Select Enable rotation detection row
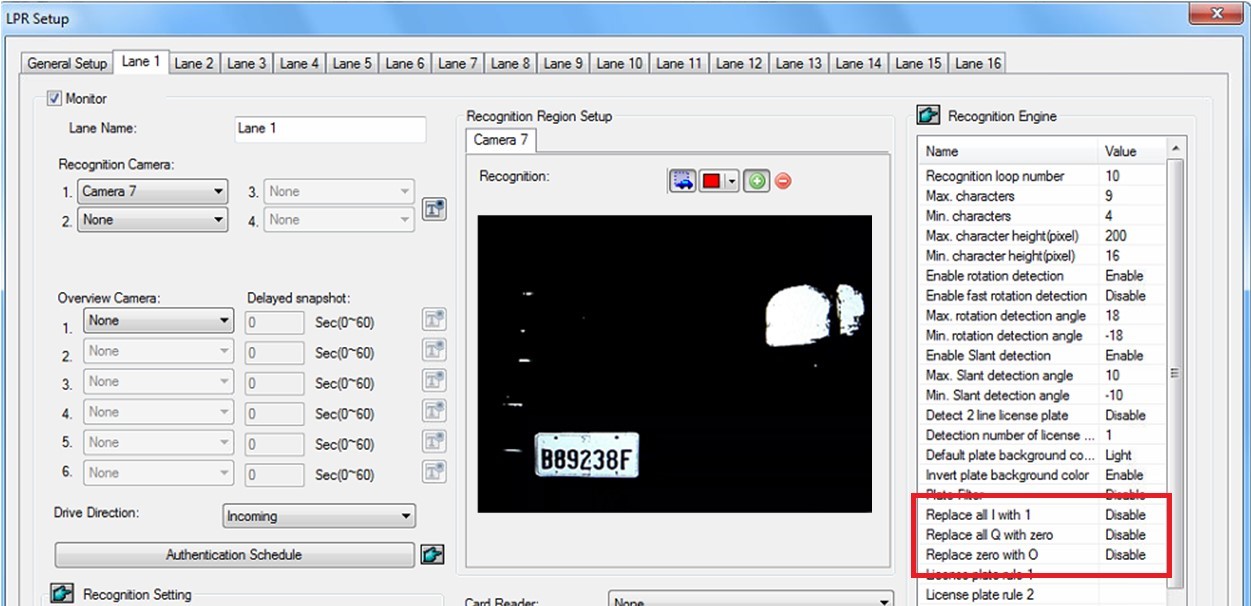Screen dimensions: 1251x606 point(1041,276)
